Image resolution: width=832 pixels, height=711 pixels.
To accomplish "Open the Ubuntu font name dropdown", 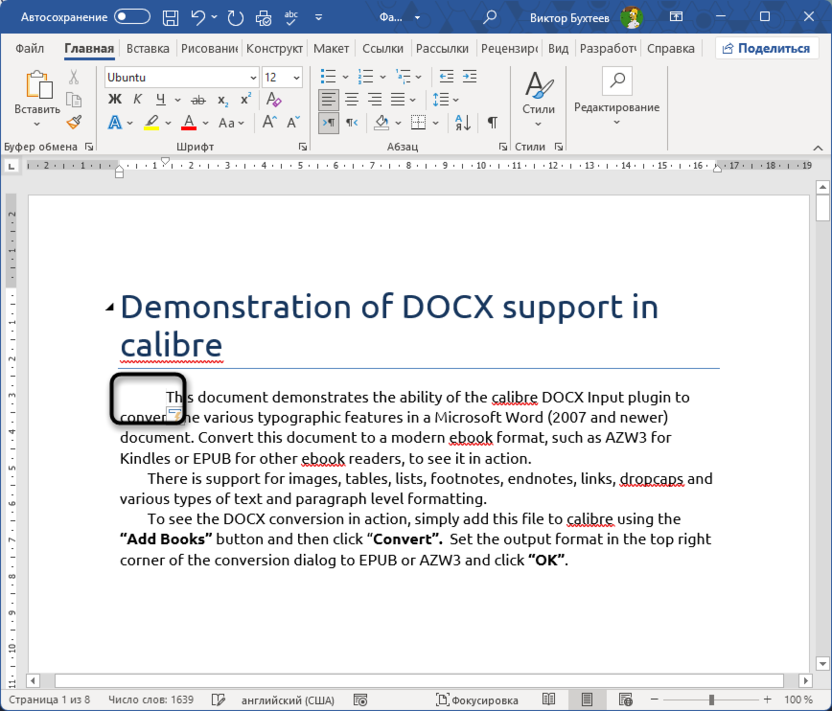I will (x=252, y=77).
